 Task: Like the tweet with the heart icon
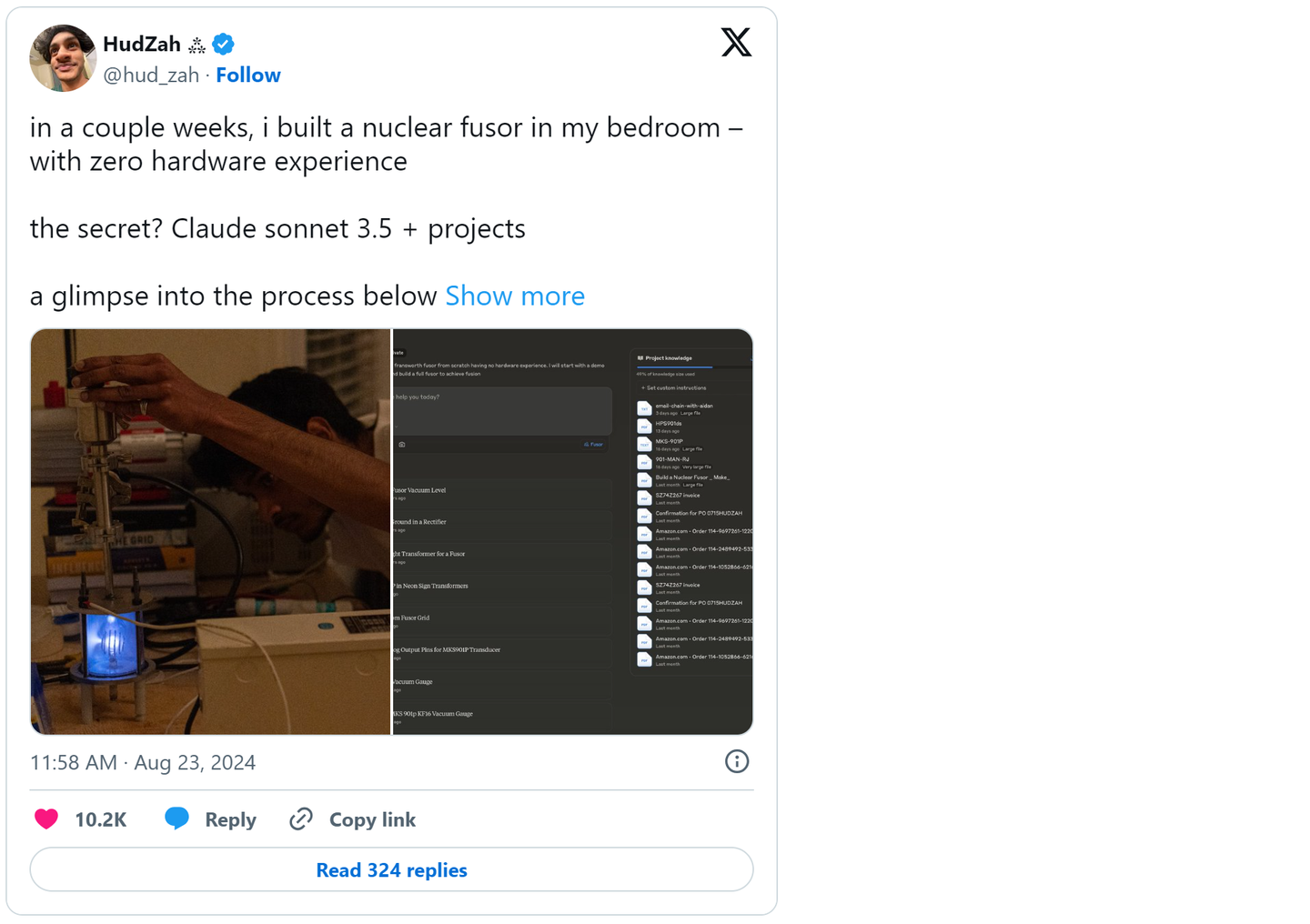pyautogui.click(x=46, y=819)
